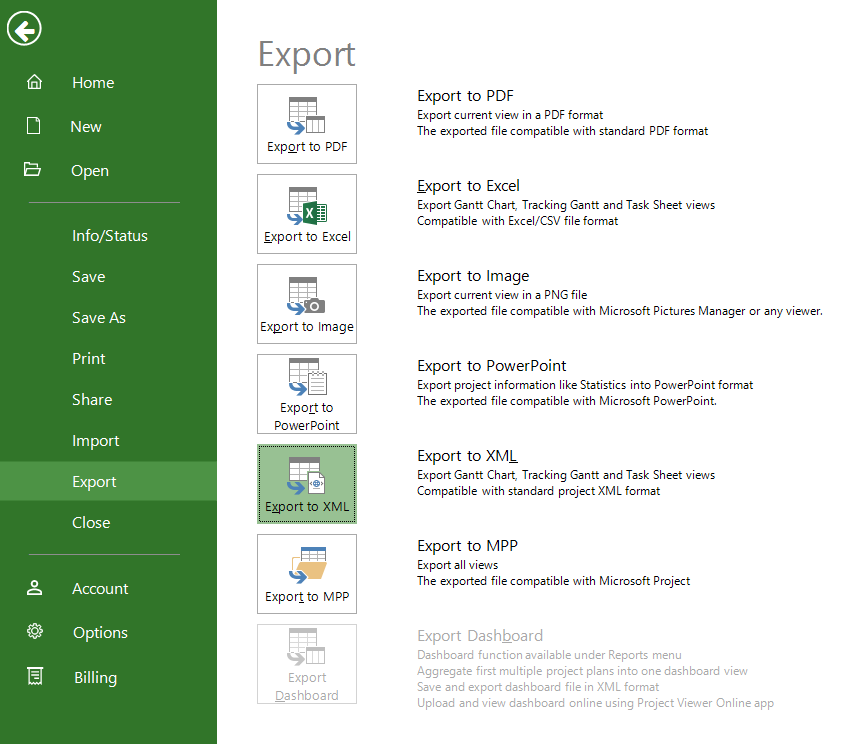Click 'Compatible with standard project XML format'
The width and height of the screenshot is (843, 744).
coord(538,491)
